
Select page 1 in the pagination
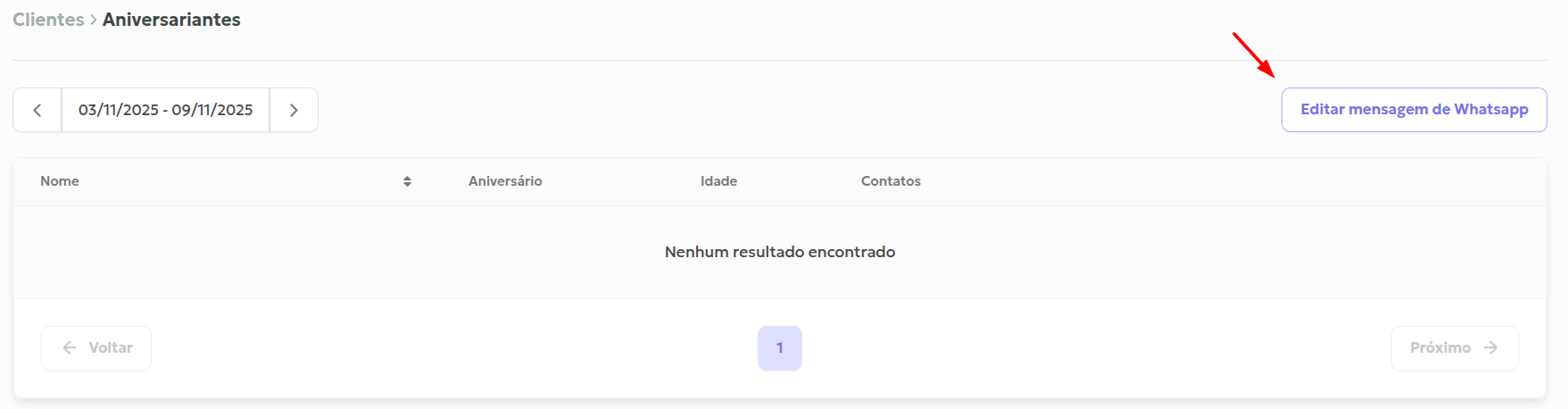779,347
